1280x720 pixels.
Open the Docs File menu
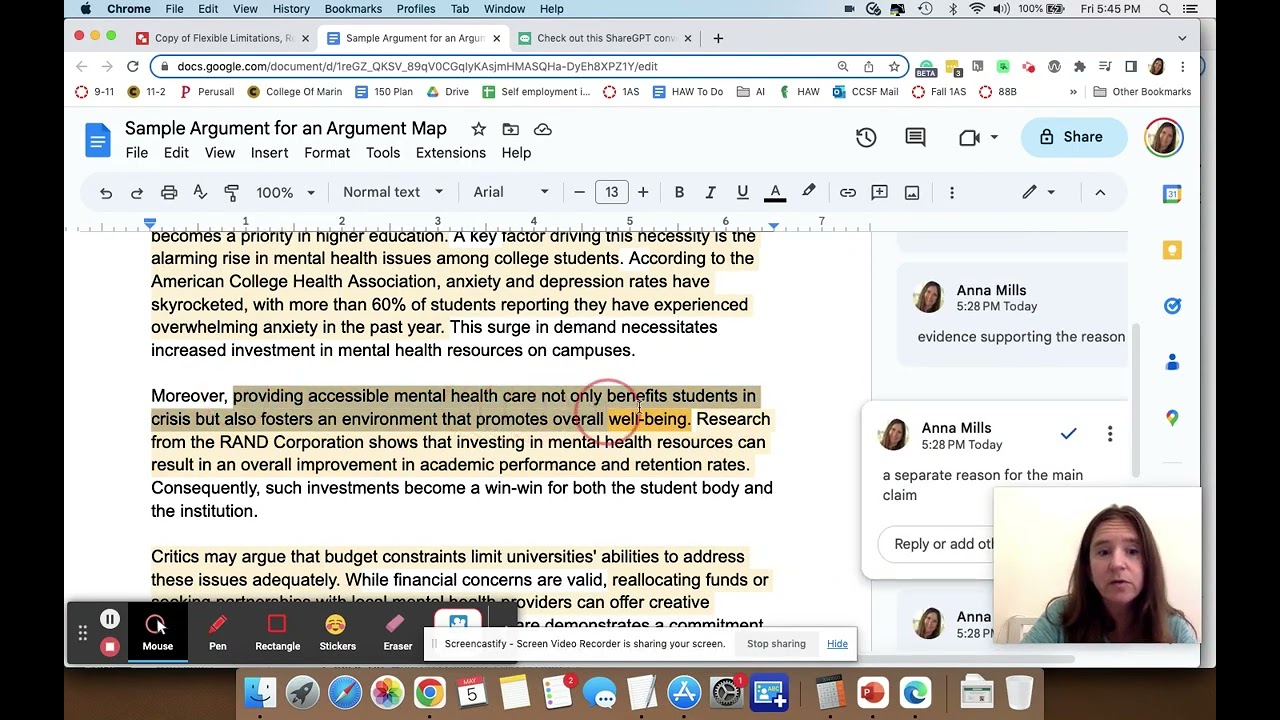tap(137, 153)
